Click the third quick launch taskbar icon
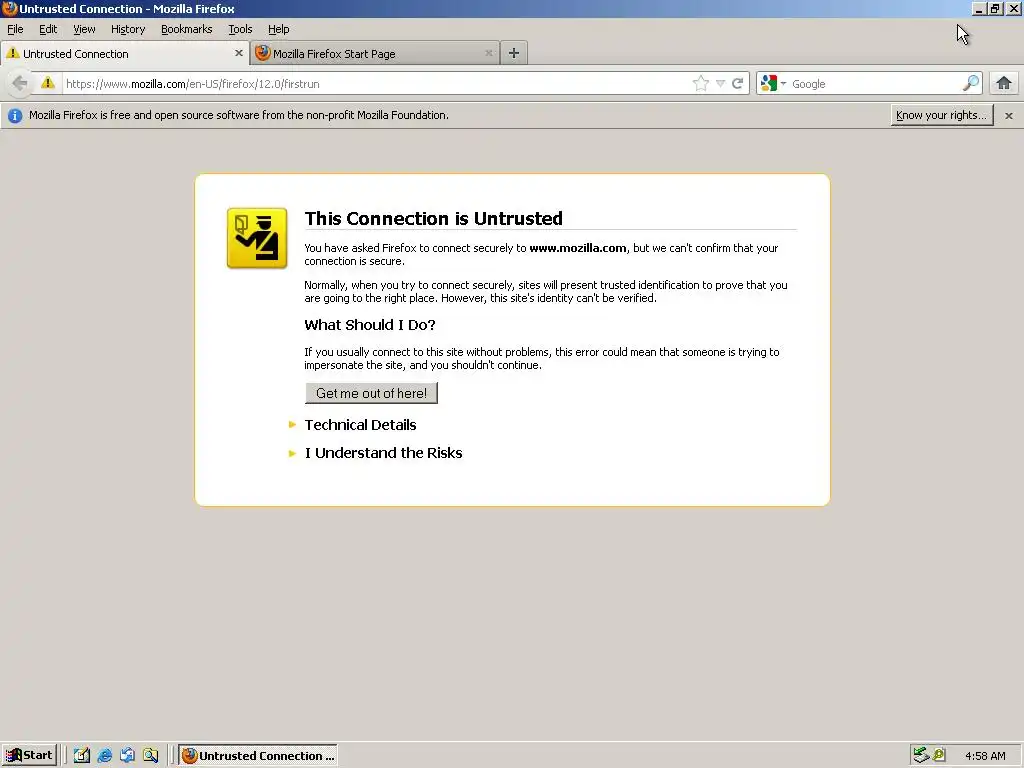The height and width of the screenshot is (768, 1024). pyautogui.click(x=127, y=756)
